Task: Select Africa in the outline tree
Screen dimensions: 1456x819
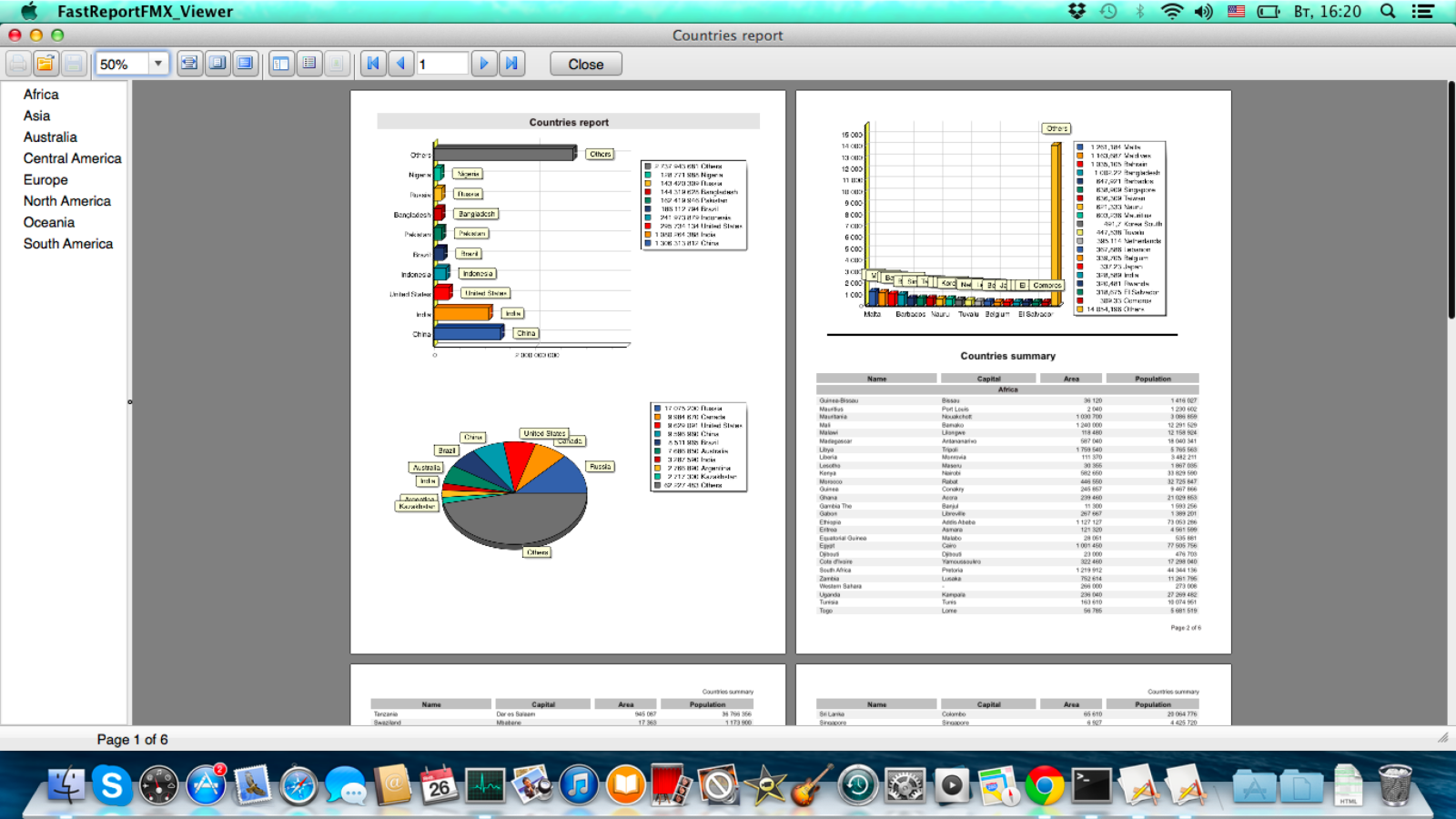Action: click(x=41, y=95)
